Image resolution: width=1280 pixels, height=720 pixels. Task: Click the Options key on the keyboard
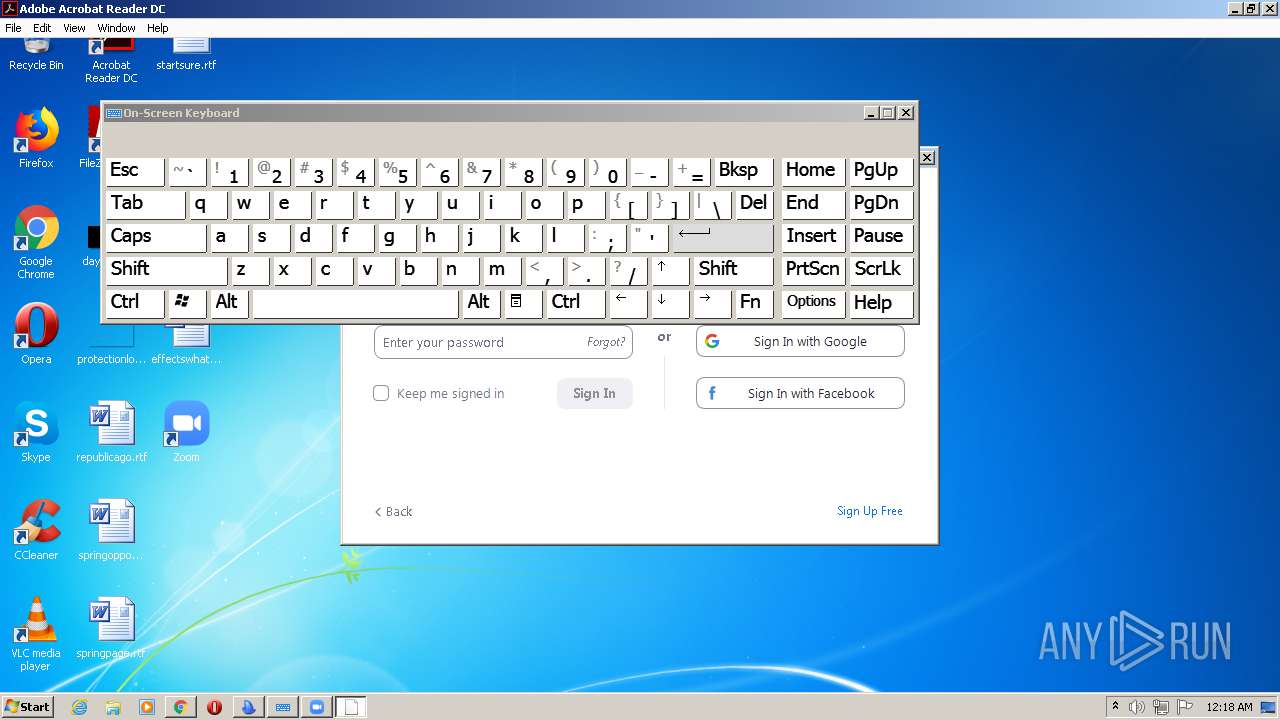tap(813, 303)
